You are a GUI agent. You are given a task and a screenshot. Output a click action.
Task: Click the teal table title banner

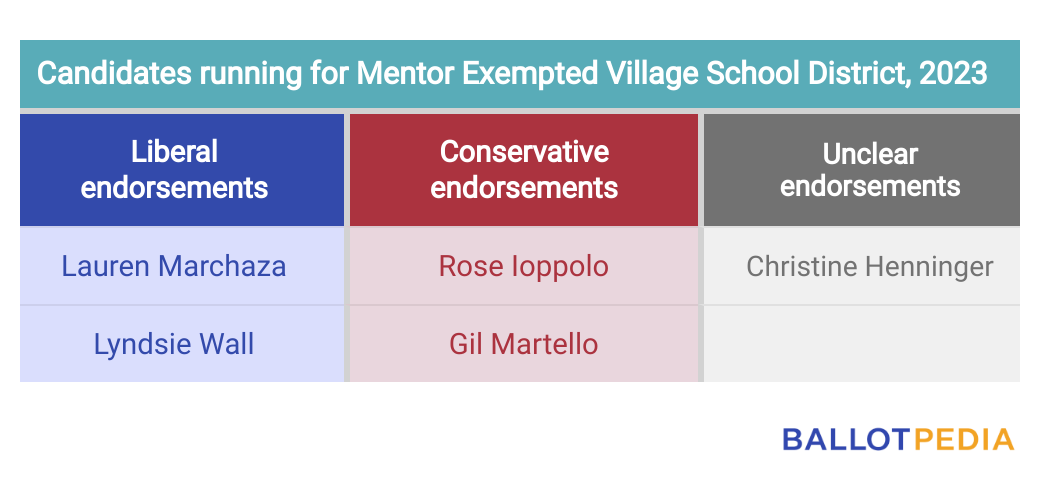click(x=520, y=73)
